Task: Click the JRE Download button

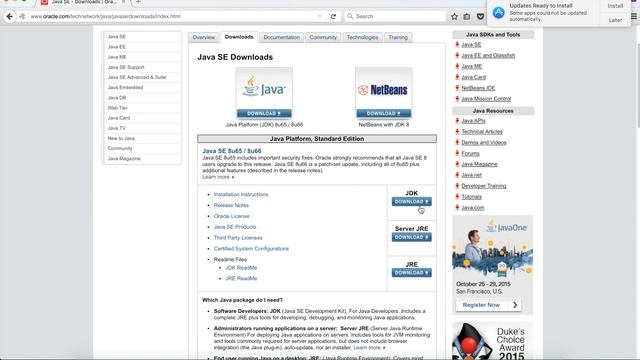Action: coord(411,273)
